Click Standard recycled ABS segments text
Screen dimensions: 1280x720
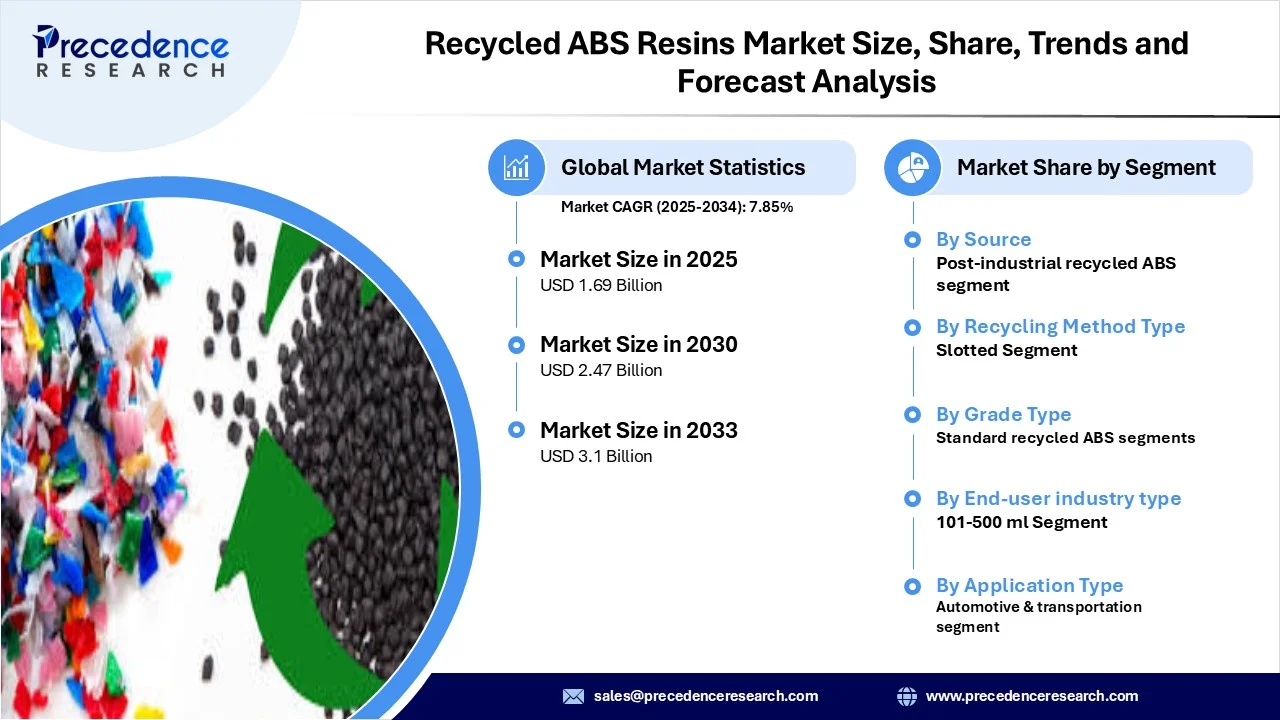1065,437
